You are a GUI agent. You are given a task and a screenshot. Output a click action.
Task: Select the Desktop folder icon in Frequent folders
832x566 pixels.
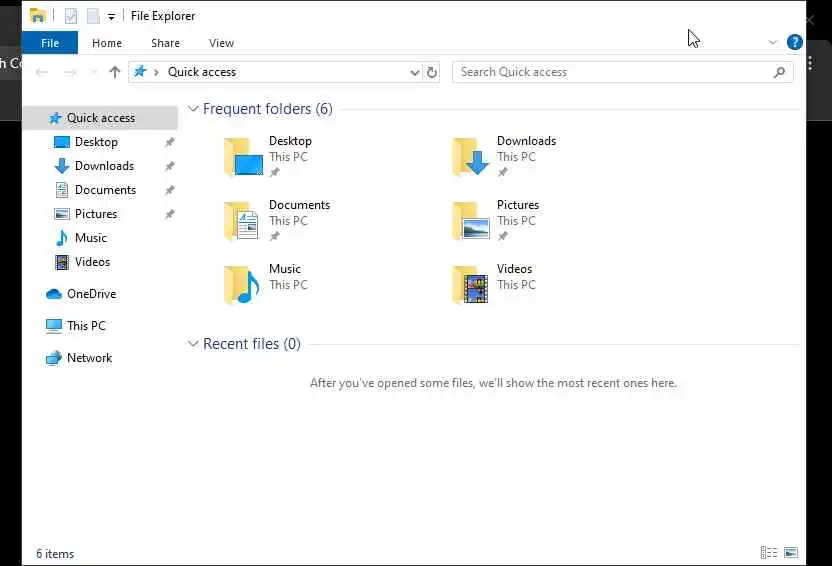tap(243, 156)
